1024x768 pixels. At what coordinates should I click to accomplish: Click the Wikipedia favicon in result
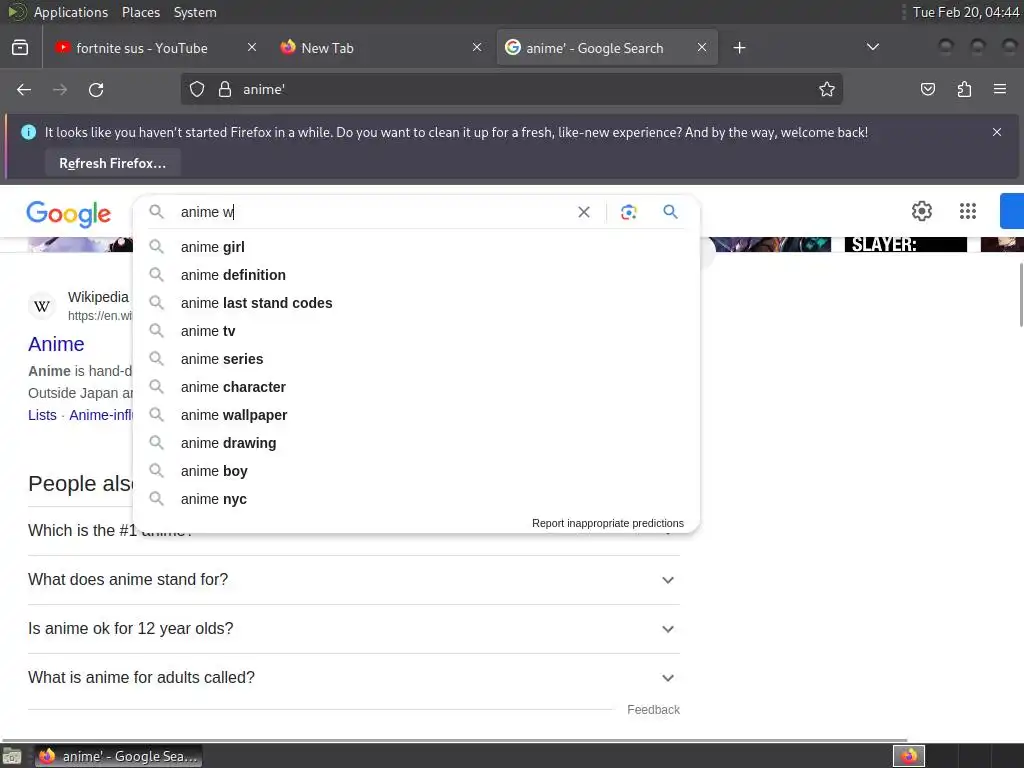pos(42,306)
